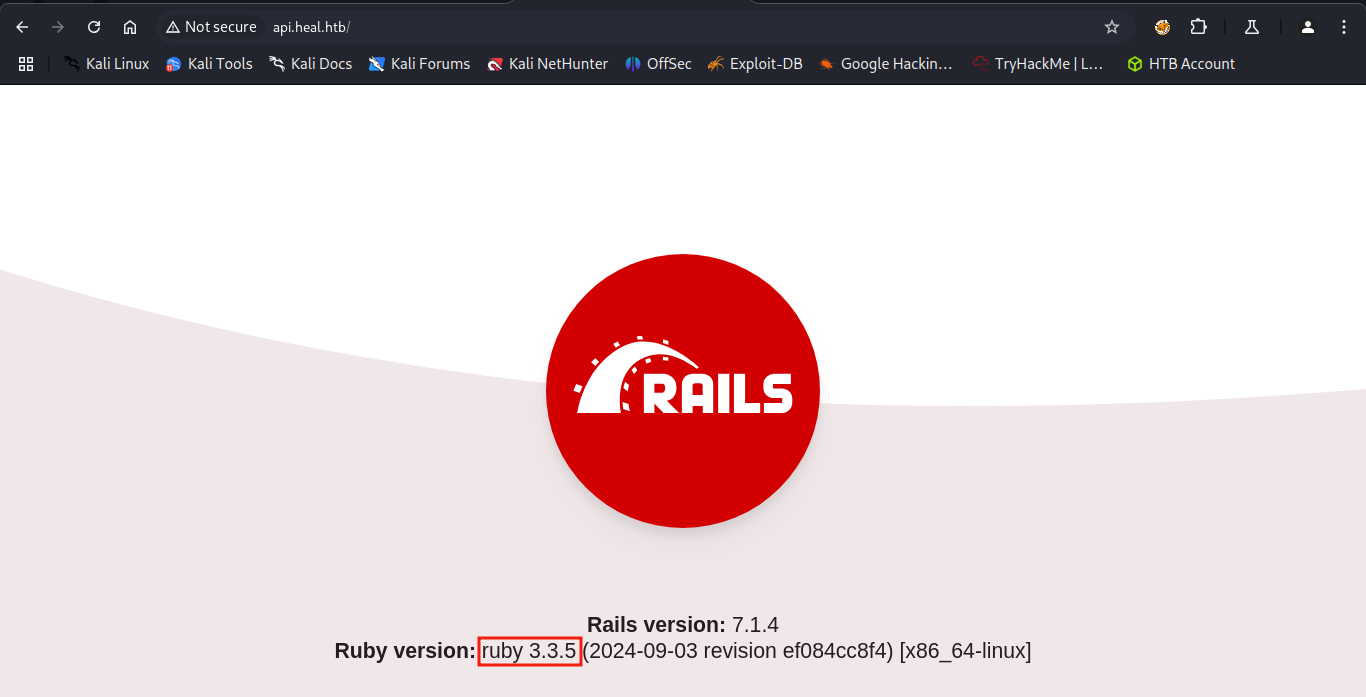Open the user profile icon
1366x697 pixels.
coord(1307,27)
